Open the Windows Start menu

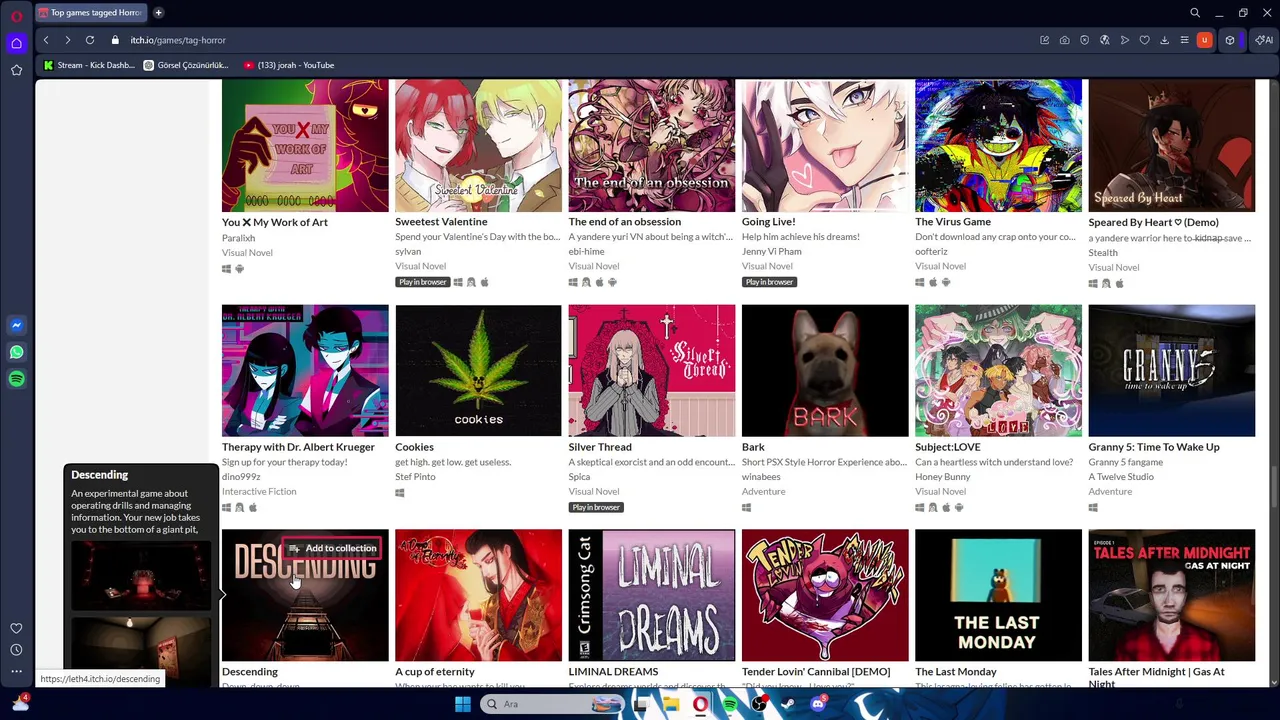462,704
